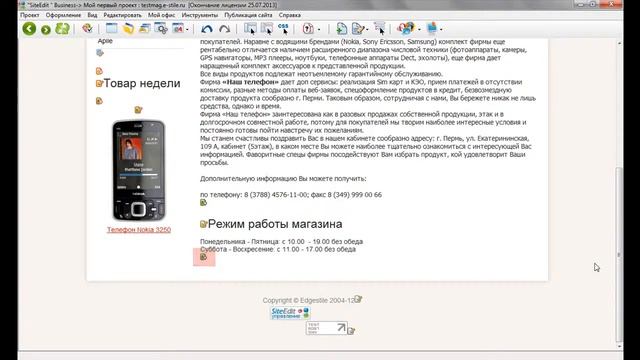Image resolution: width=640 pixels, height=360 pixels.
Task: Open the Справка menu
Action: click(290, 15)
